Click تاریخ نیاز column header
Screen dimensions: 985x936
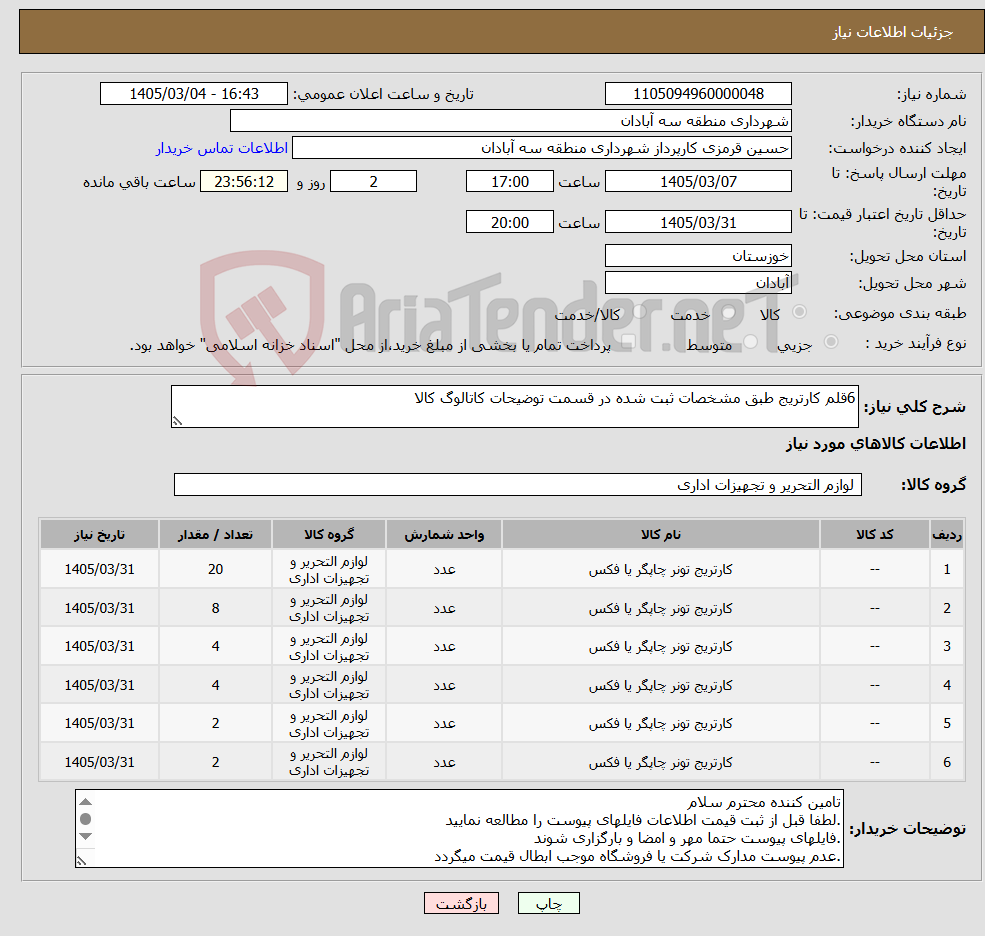(99, 535)
